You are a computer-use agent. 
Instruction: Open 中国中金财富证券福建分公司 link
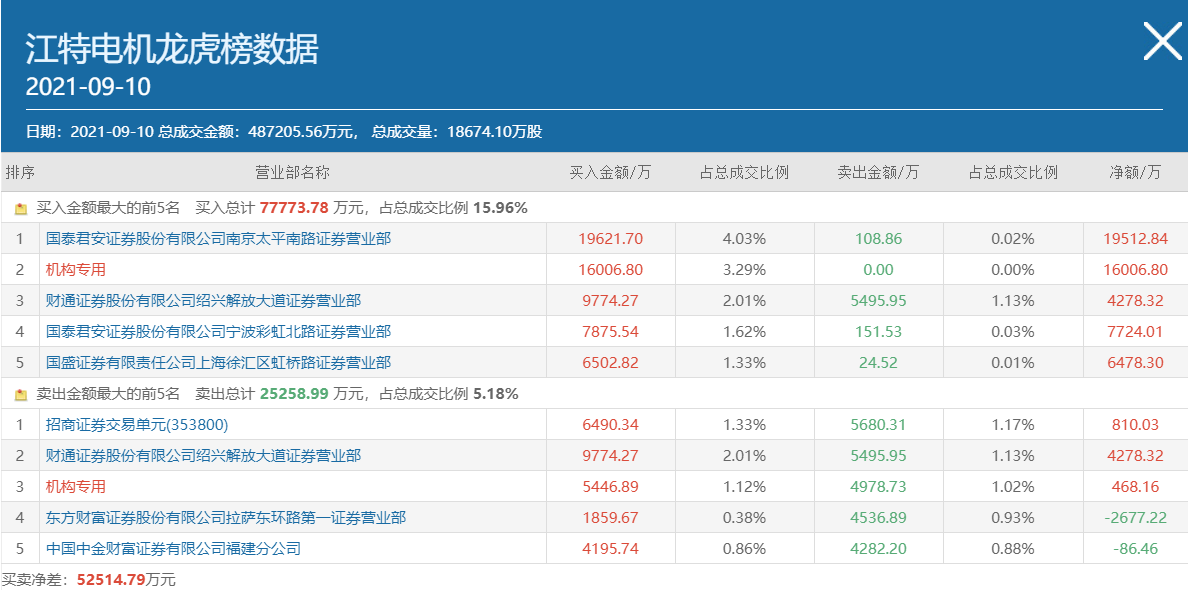173,549
